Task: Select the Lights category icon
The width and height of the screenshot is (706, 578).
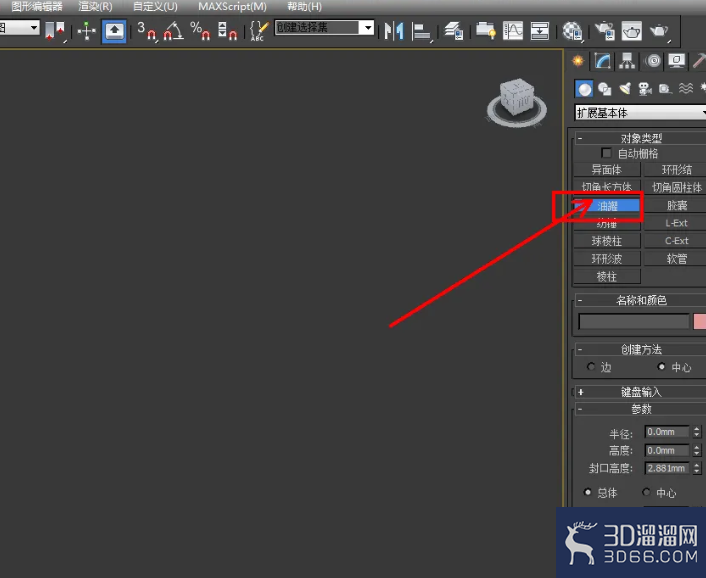Action: click(625, 89)
